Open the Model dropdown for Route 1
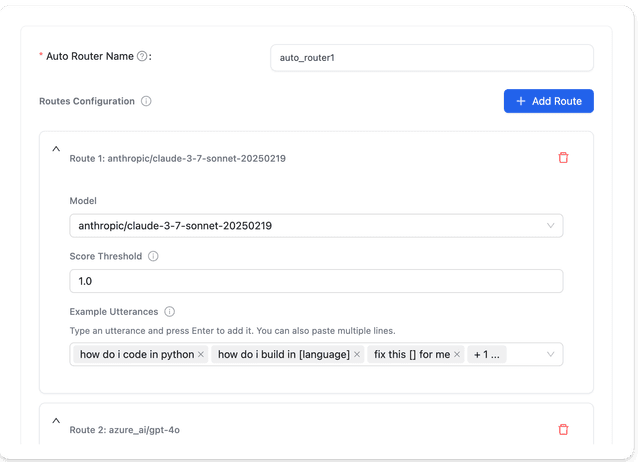The width and height of the screenshot is (640, 462). click(316, 226)
